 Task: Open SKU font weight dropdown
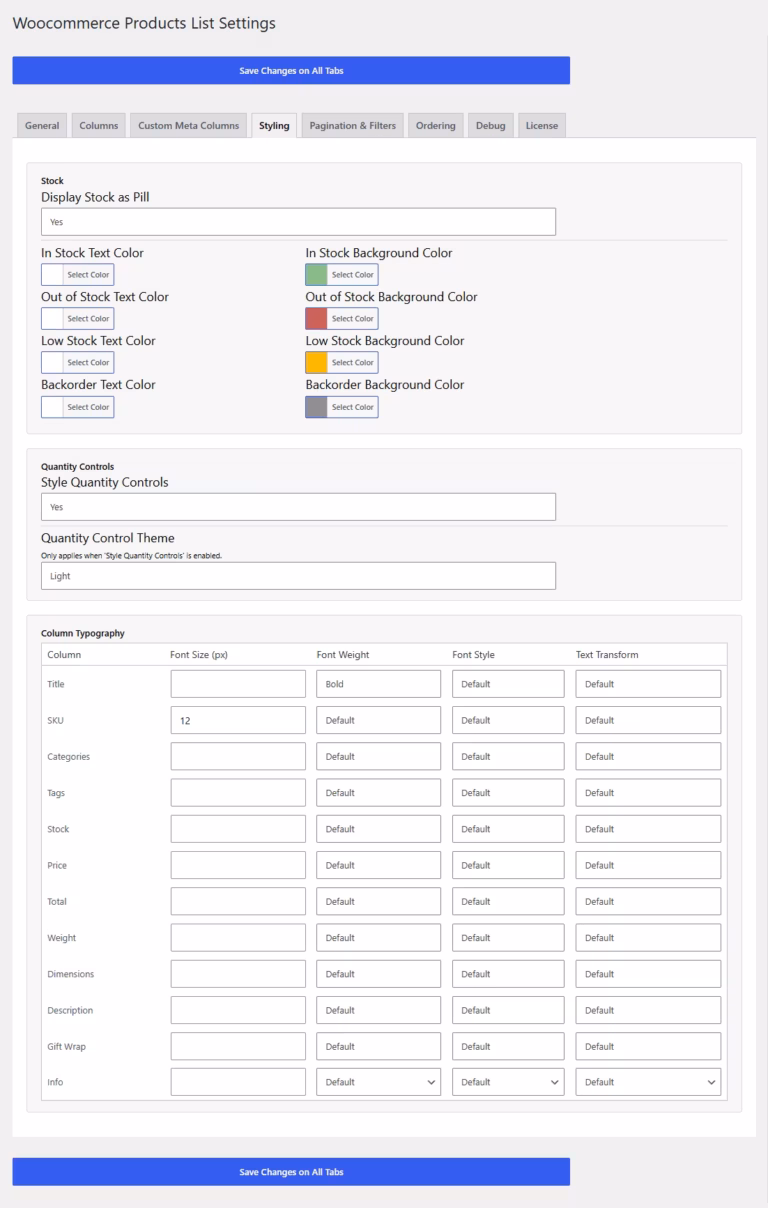[x=379, y=720]
